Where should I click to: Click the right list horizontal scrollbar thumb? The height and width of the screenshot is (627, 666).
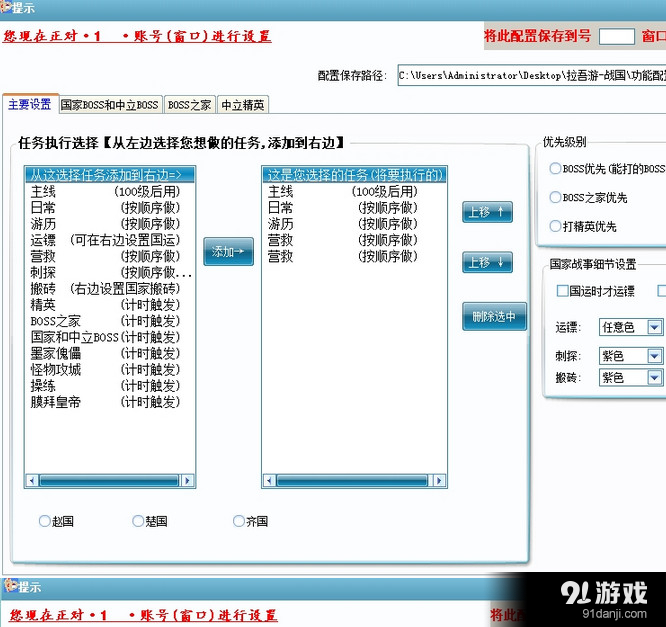coord(352,480)
